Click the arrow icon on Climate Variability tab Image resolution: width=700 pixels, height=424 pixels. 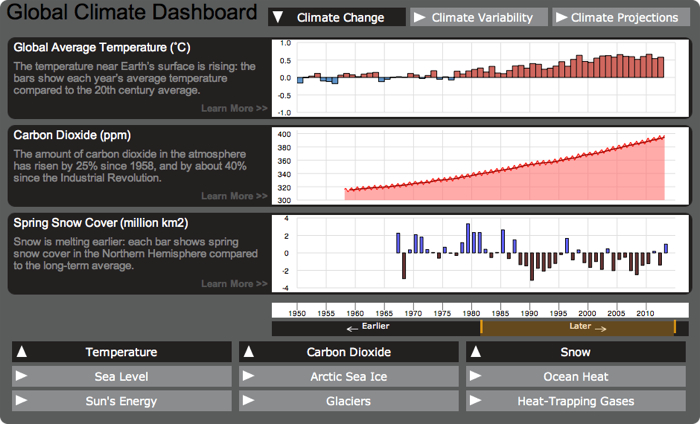(420, 18)
